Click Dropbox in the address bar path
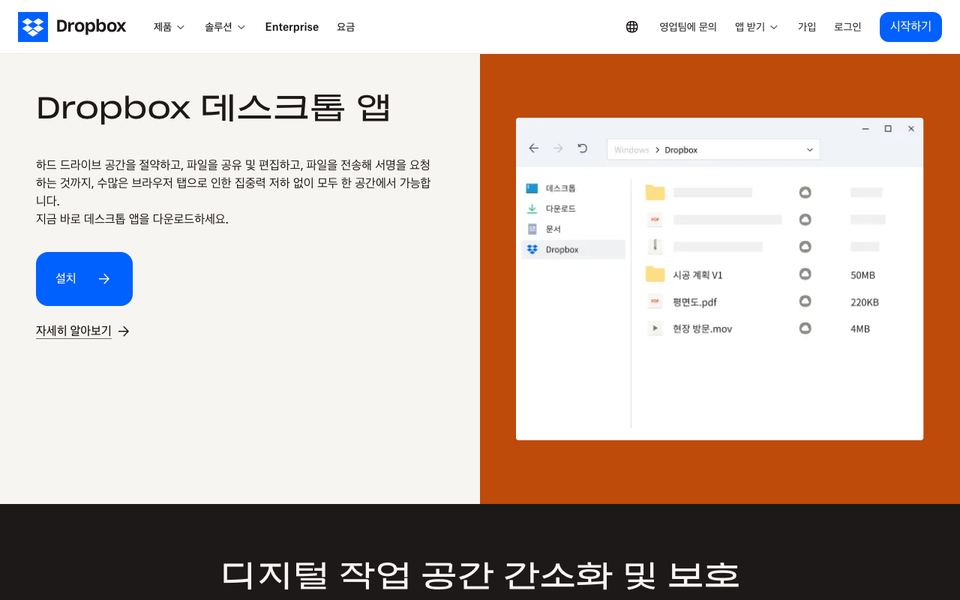 click(x=681, y=150)
